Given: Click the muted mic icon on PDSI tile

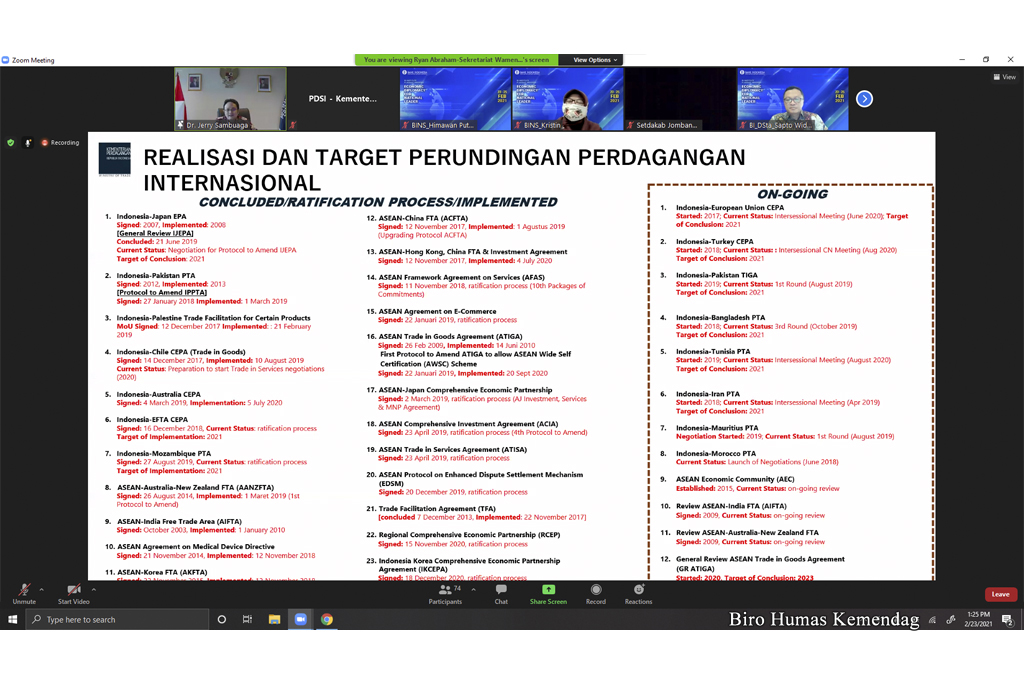Looking at the screenshot, I should point(293,124).
